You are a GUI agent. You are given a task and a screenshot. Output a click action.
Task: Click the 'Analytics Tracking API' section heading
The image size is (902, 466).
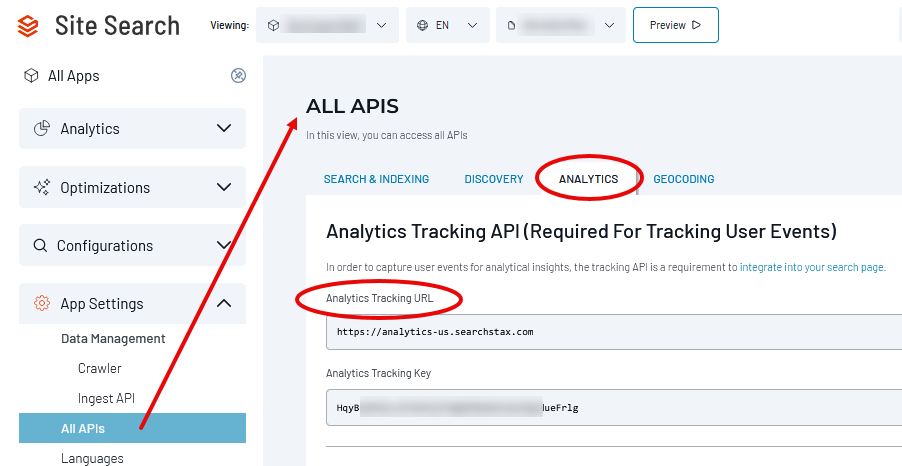click(x=581, y=231)
